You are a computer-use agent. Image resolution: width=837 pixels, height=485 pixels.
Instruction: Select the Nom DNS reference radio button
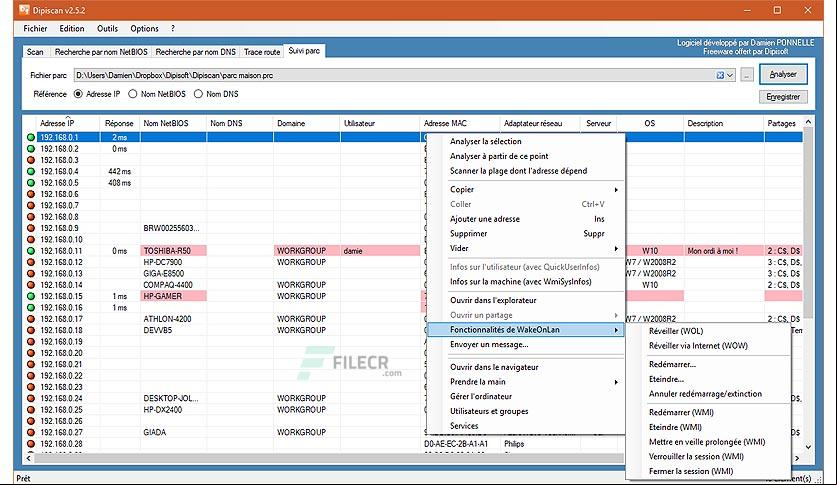[x=198, y=94]
